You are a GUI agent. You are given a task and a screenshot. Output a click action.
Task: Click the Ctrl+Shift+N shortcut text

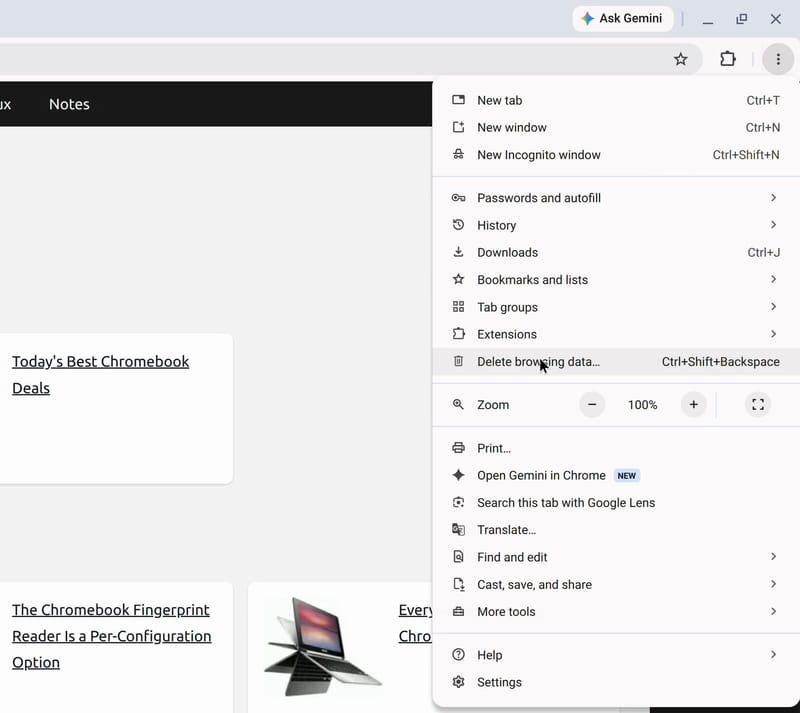coord(746,155)
